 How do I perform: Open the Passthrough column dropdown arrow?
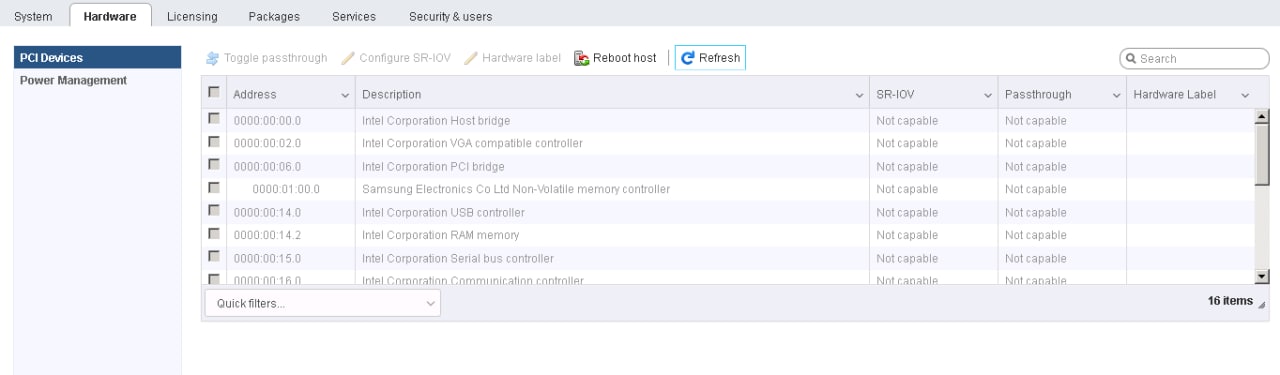point(1117,96)
